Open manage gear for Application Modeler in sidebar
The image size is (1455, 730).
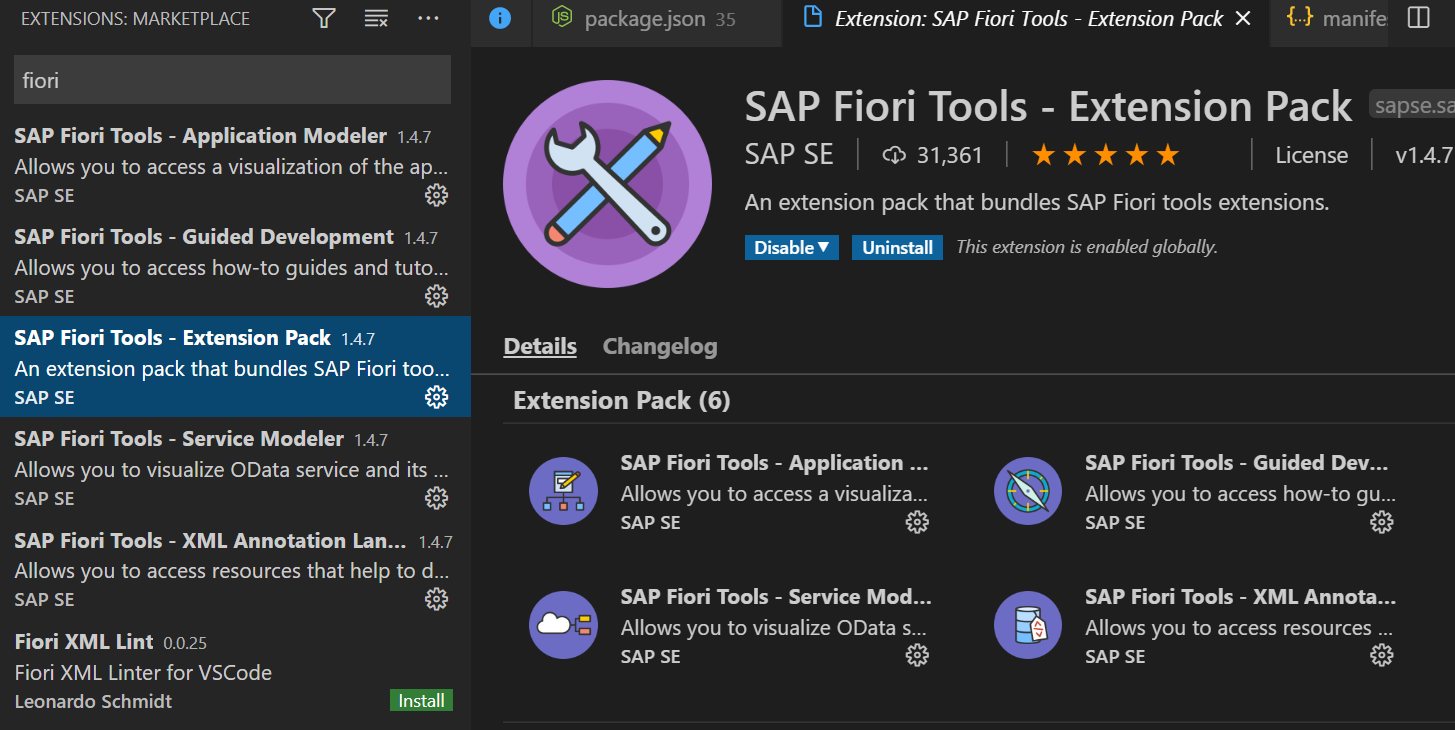coord(436,195)
